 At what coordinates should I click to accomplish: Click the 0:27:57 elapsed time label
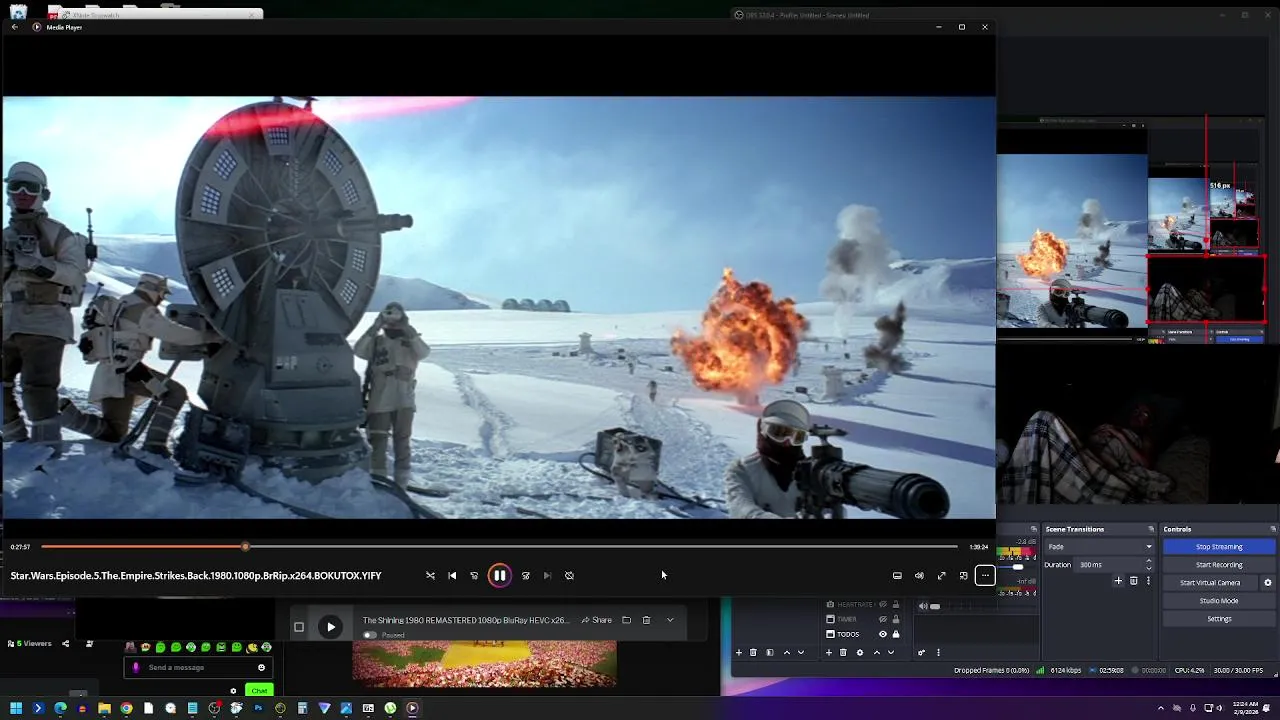click(20, 547)
